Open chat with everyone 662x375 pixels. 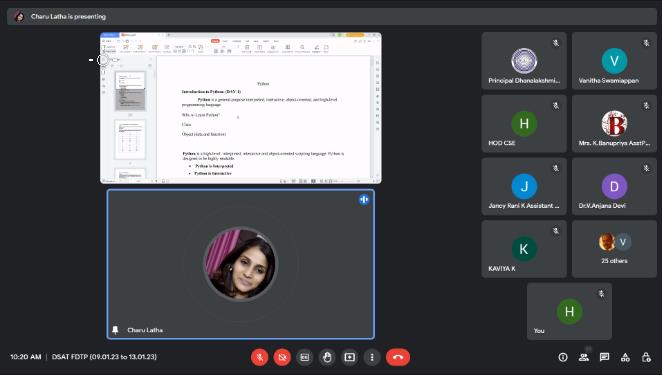point(604,357)
